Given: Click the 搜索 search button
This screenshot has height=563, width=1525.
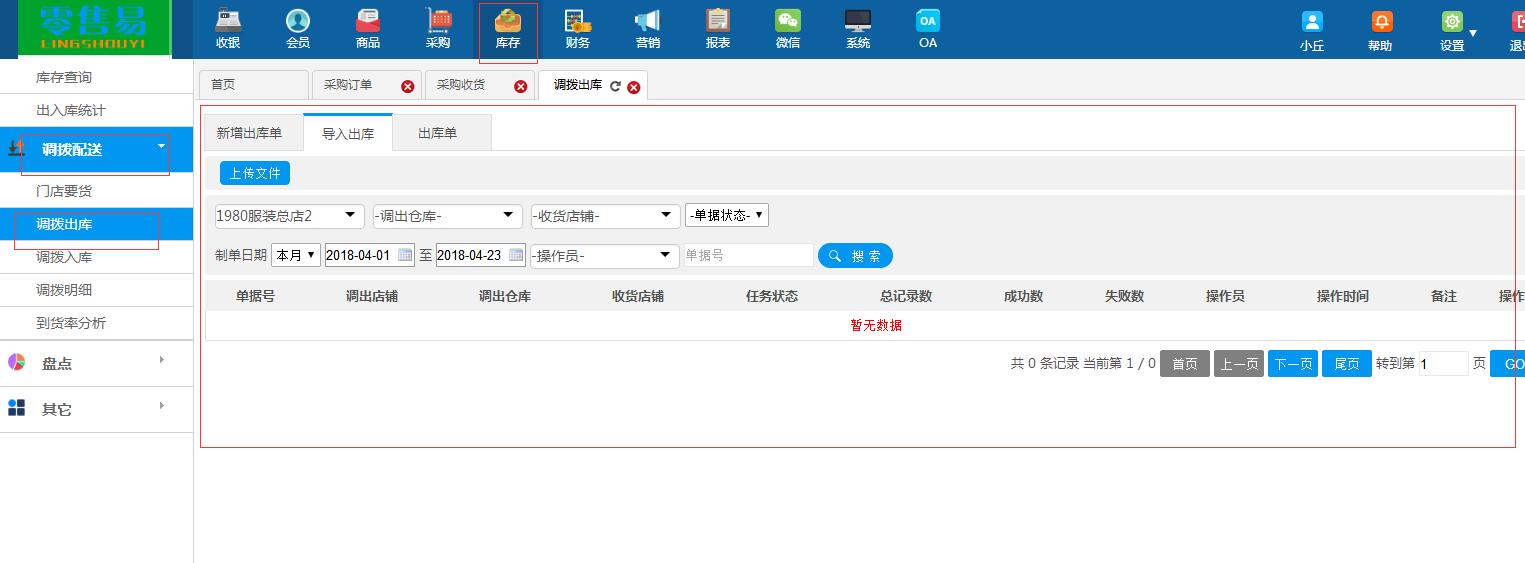Looking at the screenshot, I should [x=855, y=256].
